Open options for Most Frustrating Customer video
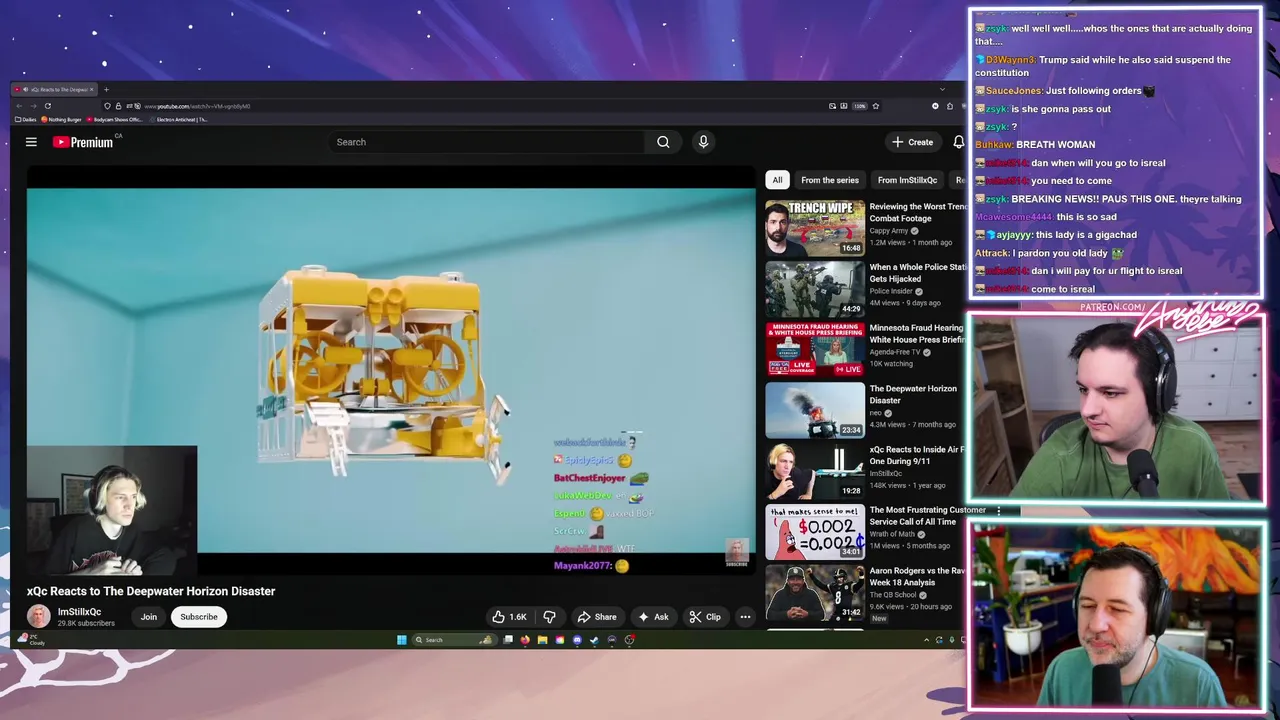Viewport: 1280px width, 720px height. pyautogui.click(x=998, y=511)
